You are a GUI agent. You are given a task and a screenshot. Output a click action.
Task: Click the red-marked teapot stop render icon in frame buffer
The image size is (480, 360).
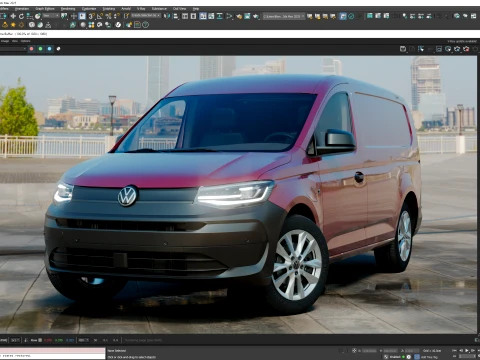(466, 49)
